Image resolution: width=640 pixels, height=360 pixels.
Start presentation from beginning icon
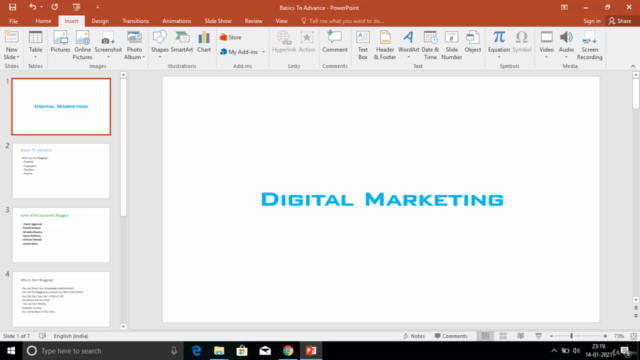[76, 7]
